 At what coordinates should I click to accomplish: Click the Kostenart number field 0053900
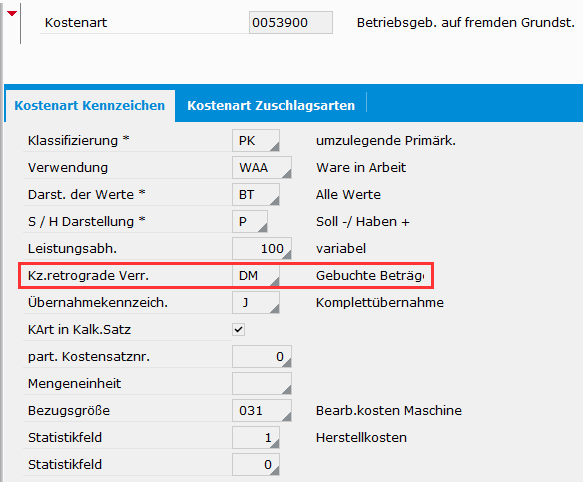291,23
